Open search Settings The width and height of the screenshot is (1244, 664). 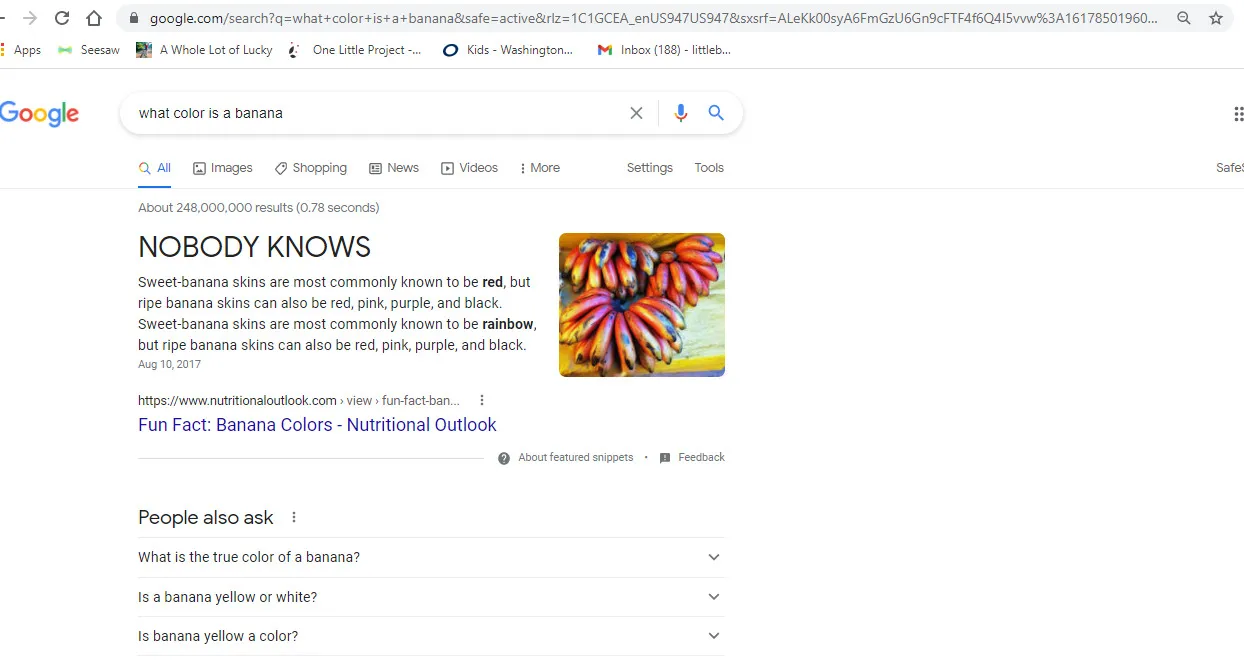[x=650, y=168]
